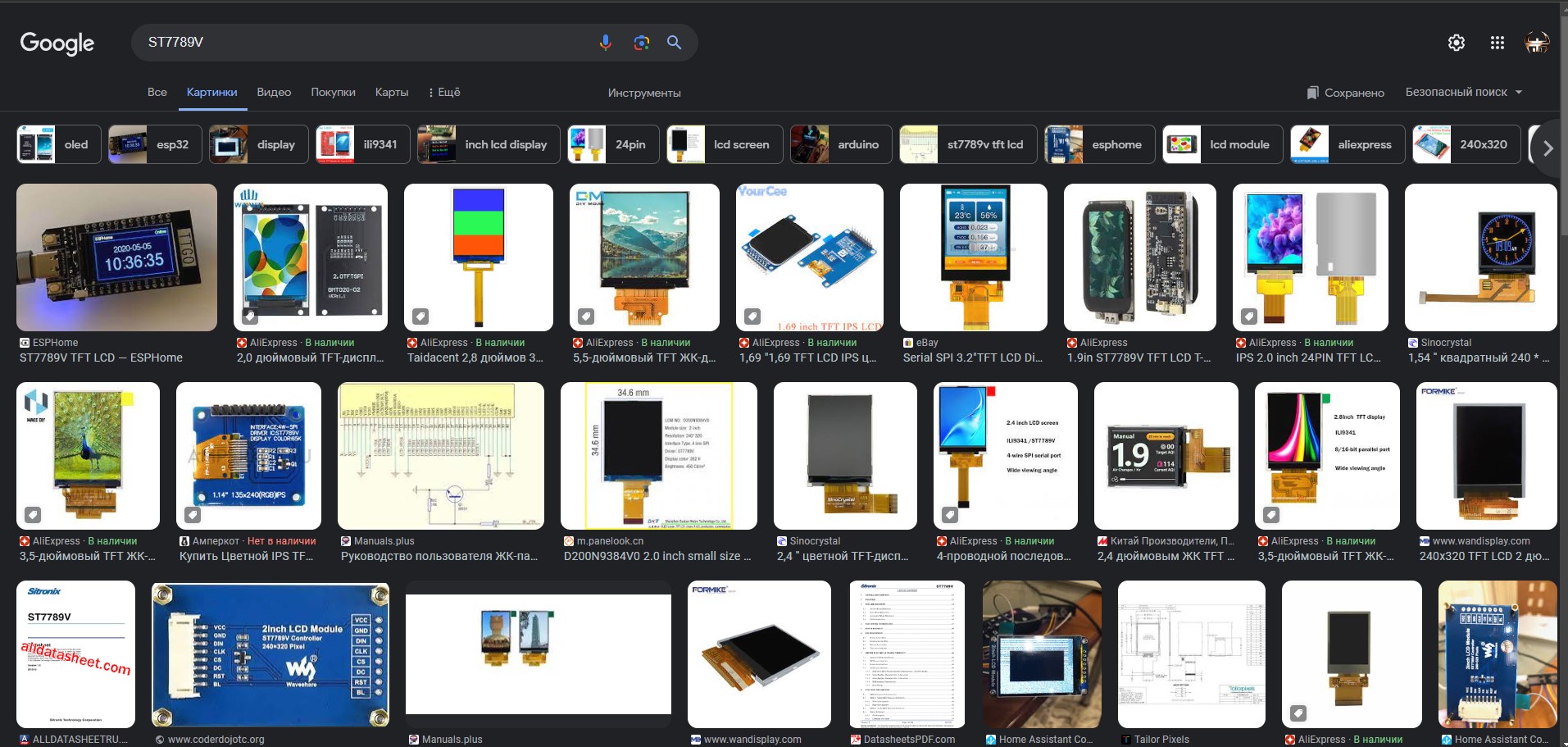Select the ili9341 suggestion chip
This screenshot has width=1568, height=747.
tap(363, 144)
